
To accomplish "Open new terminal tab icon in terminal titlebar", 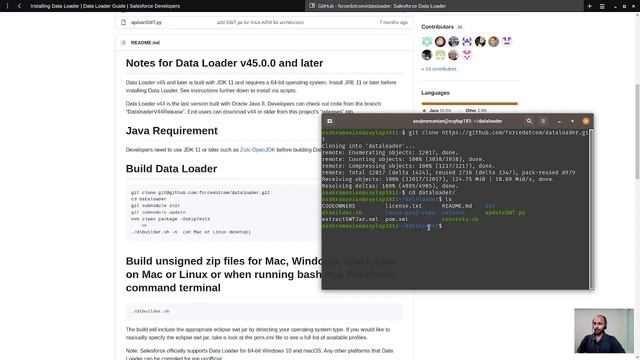I will (x=330, y=121).
